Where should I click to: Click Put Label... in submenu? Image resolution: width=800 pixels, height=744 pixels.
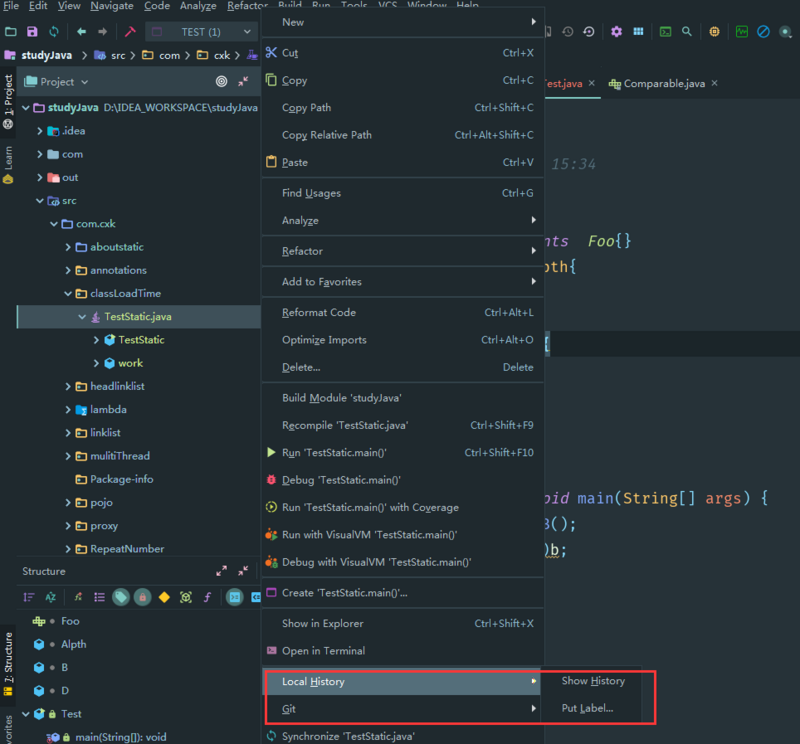(x=587, y=708)
